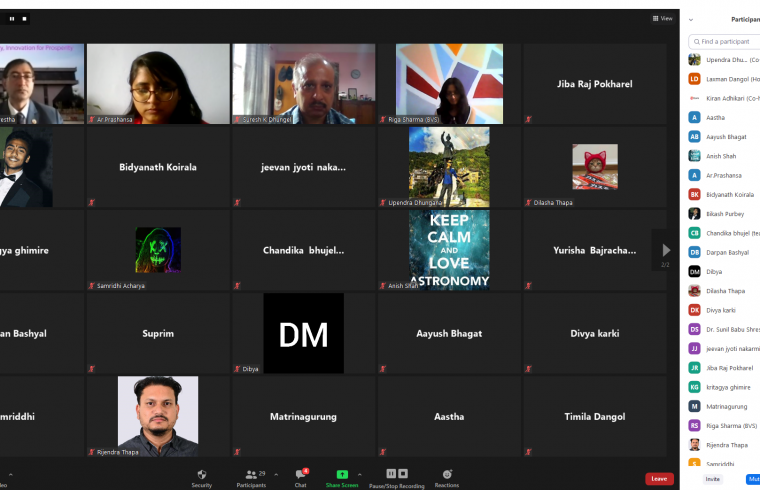Select Anish Shah astronomy poster tile

[449, 250]
